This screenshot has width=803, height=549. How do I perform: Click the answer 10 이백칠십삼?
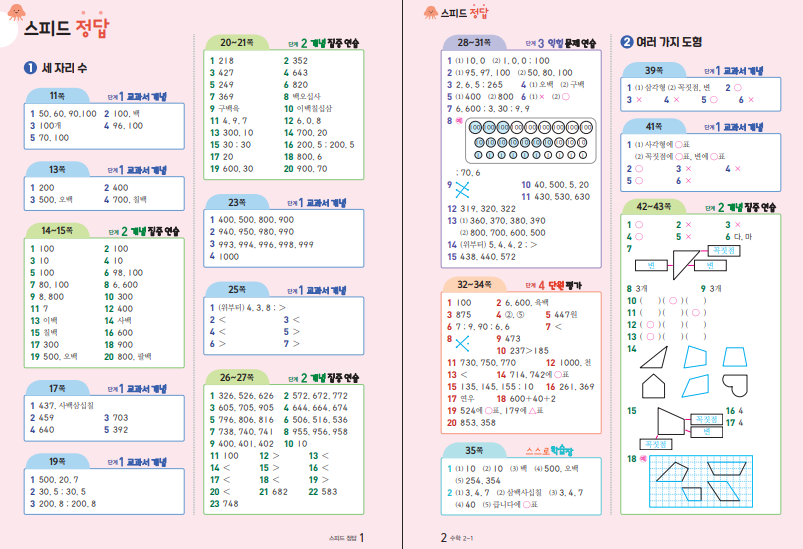[x=308, y=109]
